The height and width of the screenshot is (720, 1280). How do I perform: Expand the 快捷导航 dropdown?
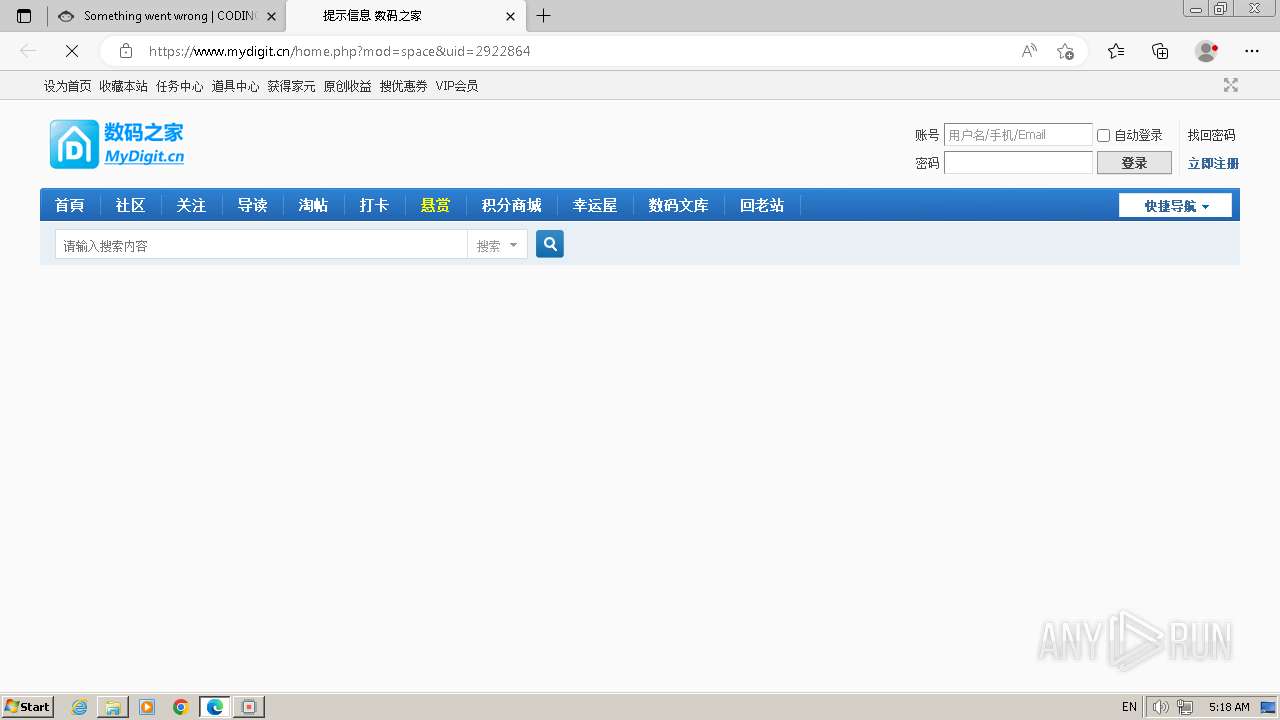click(x=1175, y=206)
